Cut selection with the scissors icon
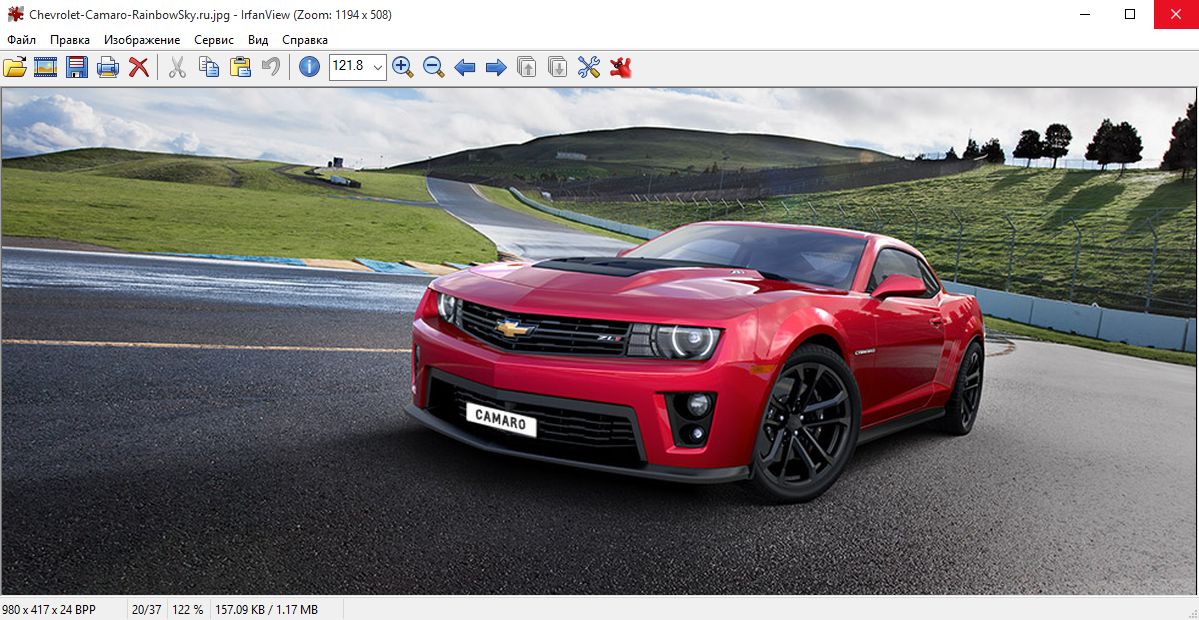Viewport: 1199px width, 620px height. click(177, 67)
